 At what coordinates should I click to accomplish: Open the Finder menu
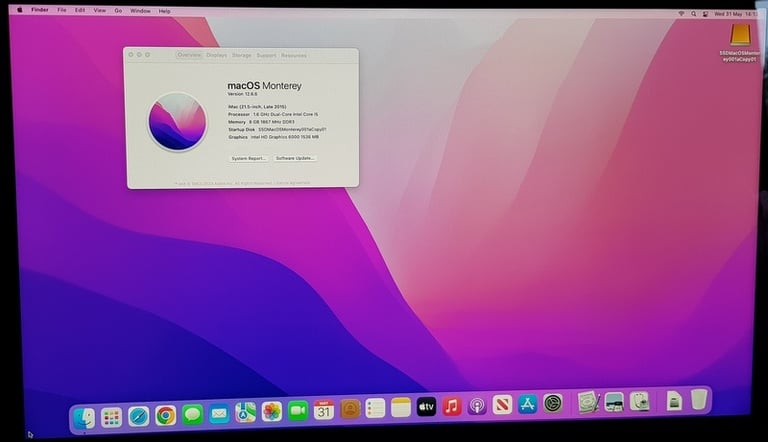coord(40,10)
